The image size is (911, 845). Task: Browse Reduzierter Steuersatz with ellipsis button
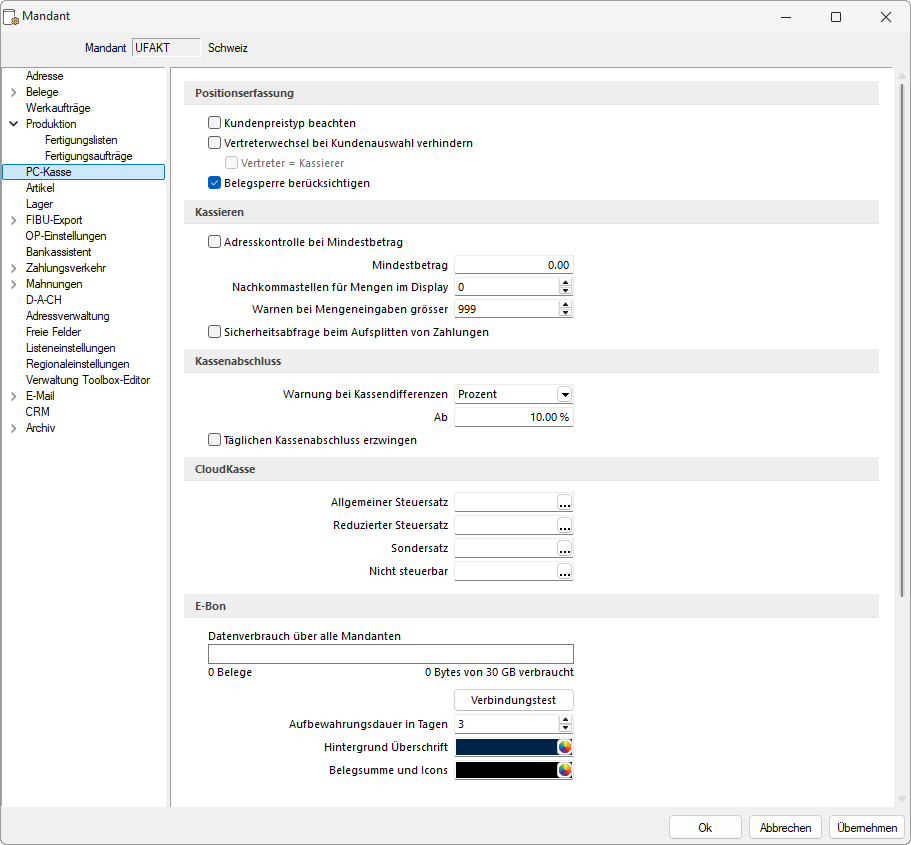click(565, 525)
